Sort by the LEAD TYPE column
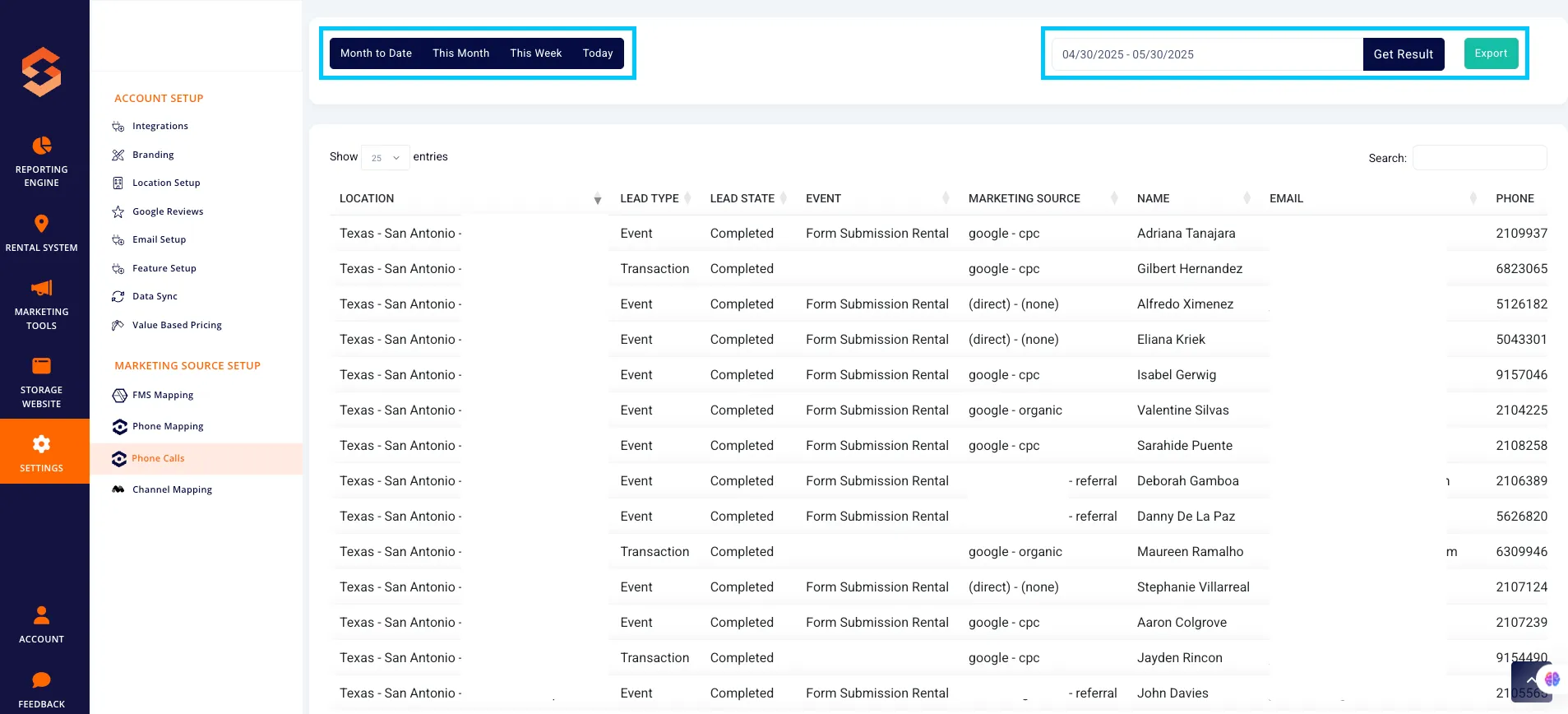1568x714 pixels. [655, 198]
